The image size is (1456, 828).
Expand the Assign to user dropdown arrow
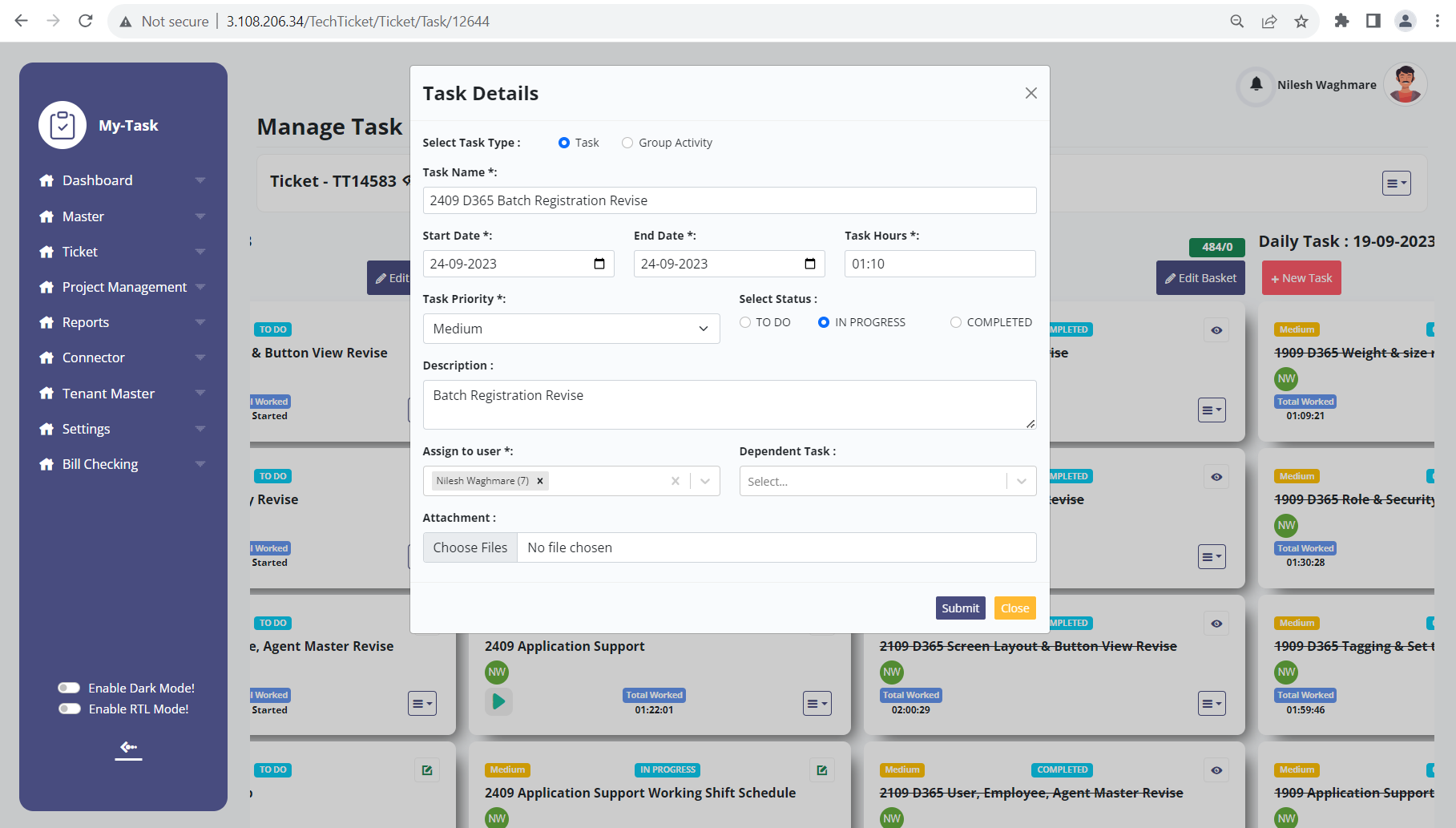tap(705, 481)
